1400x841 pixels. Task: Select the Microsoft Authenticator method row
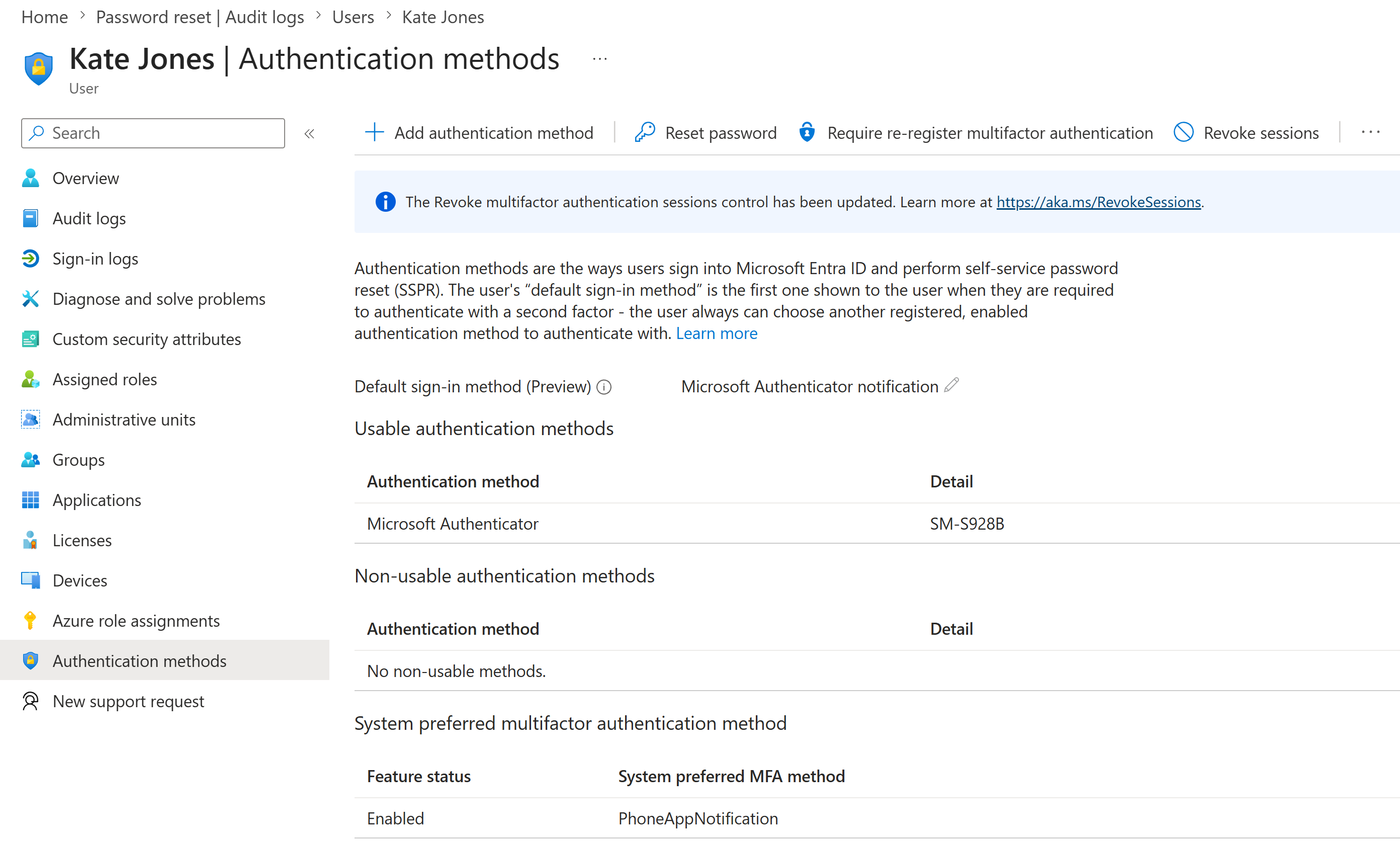click(877, 523)
